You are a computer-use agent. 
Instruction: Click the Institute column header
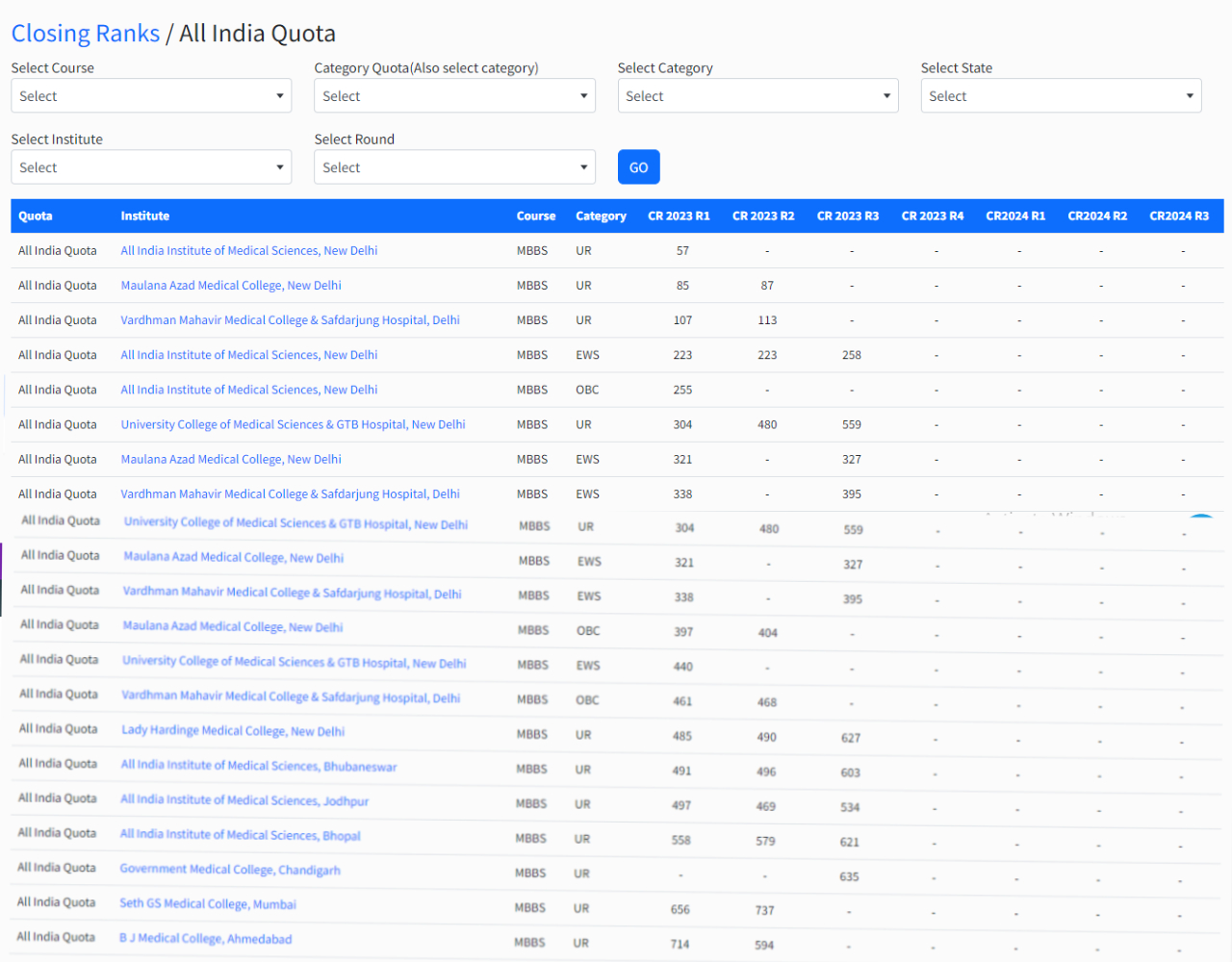pyautogui.click(x=145, y=216)
